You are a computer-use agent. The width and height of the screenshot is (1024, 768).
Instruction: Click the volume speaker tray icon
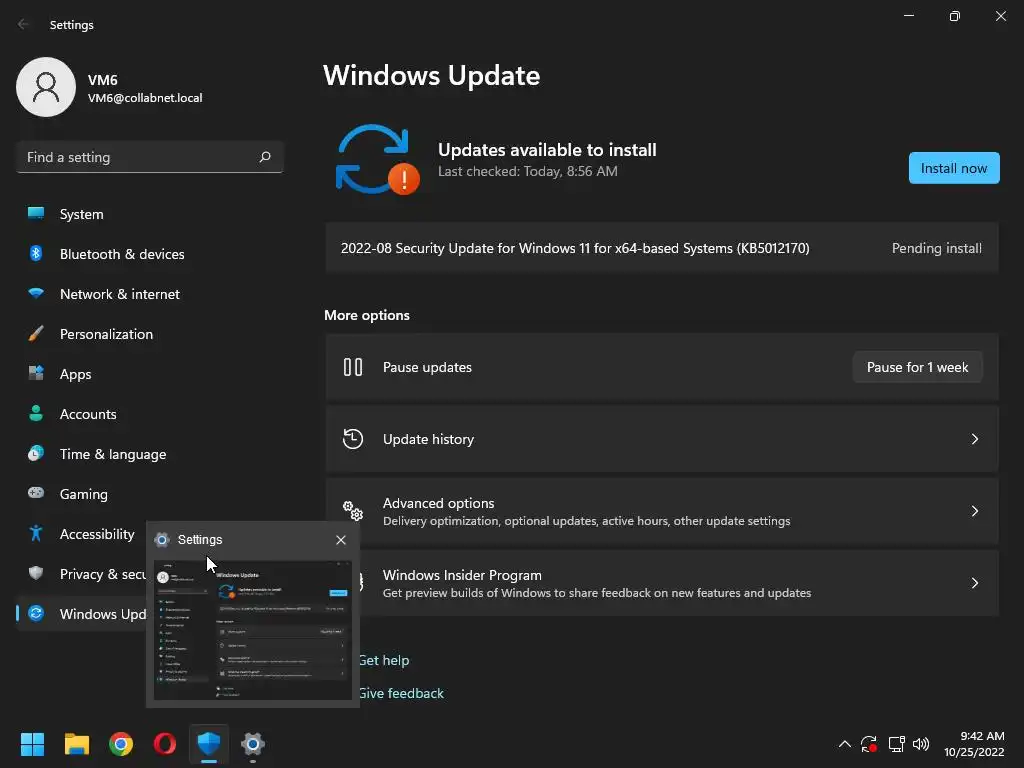tap(921, 744)
